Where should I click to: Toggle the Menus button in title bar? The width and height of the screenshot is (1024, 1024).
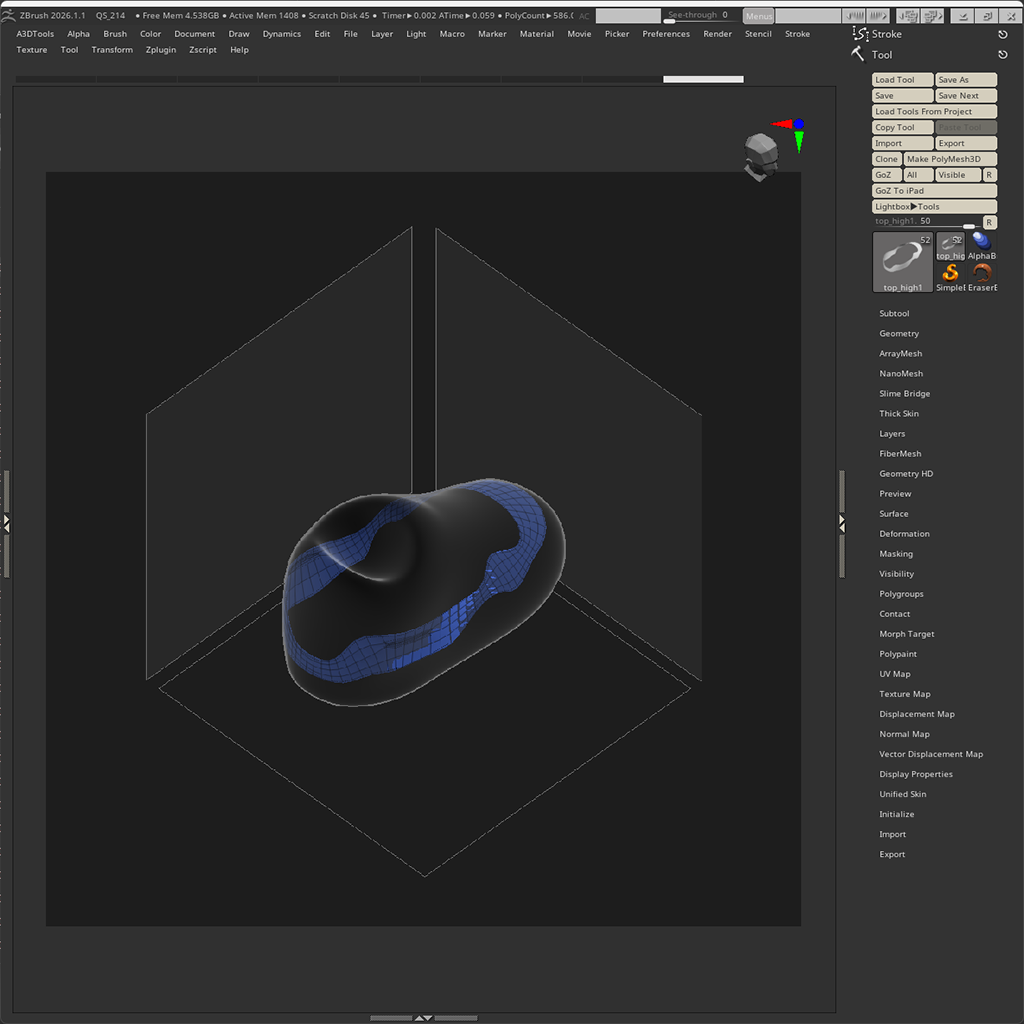click(758, 15)
